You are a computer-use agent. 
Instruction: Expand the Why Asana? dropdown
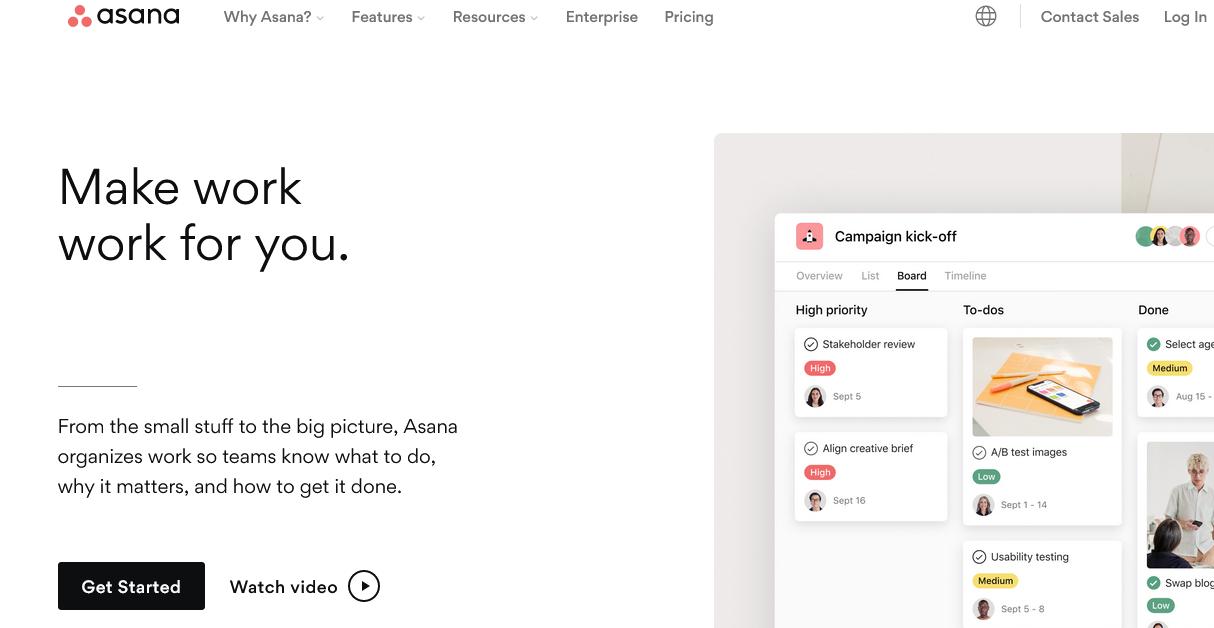click(273, 17)
